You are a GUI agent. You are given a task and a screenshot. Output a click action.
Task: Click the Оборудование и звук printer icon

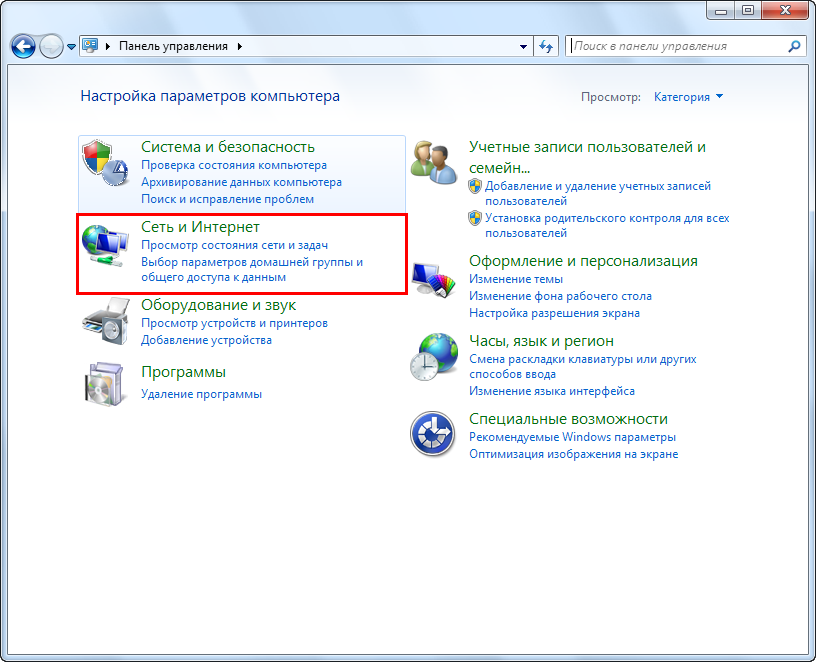[x=106, y=321]
